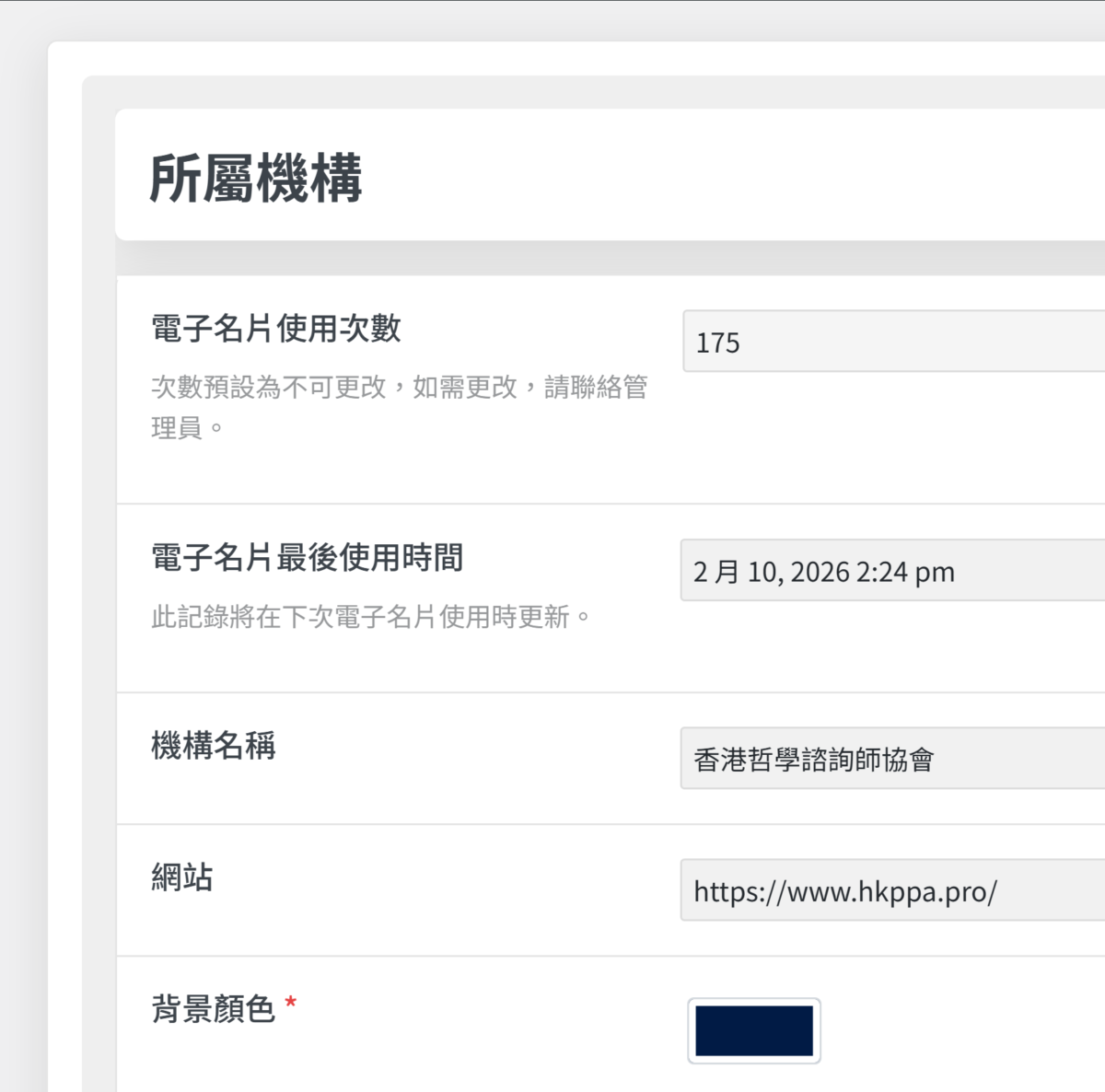The width and height of the screenshot is (1105, 1092).
Task: Click the 理員。 end of the help text
Action: pyautogui.click(x=187, y=428)
